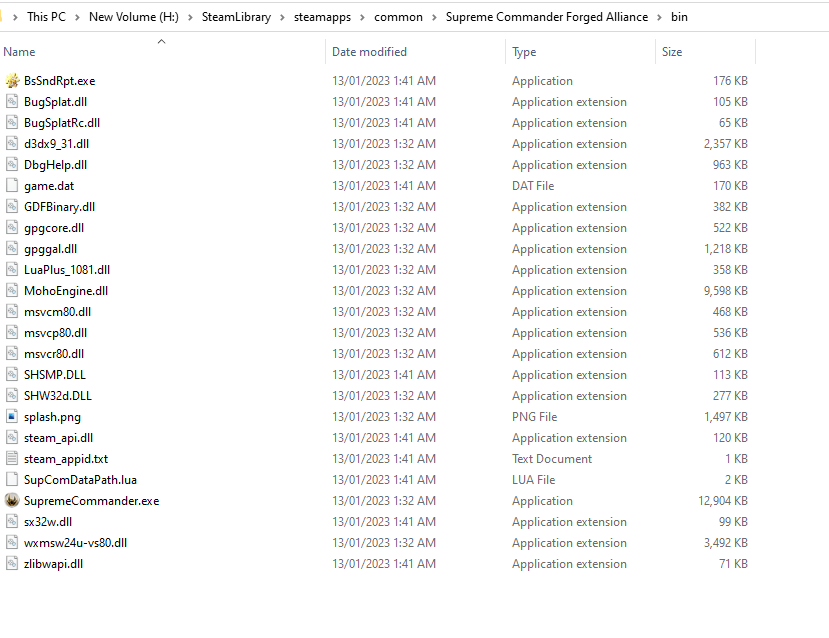This screenshot has width=829, height=638.
Task: Click the SHSMP.DLL file icon
Action: point(12,375)
